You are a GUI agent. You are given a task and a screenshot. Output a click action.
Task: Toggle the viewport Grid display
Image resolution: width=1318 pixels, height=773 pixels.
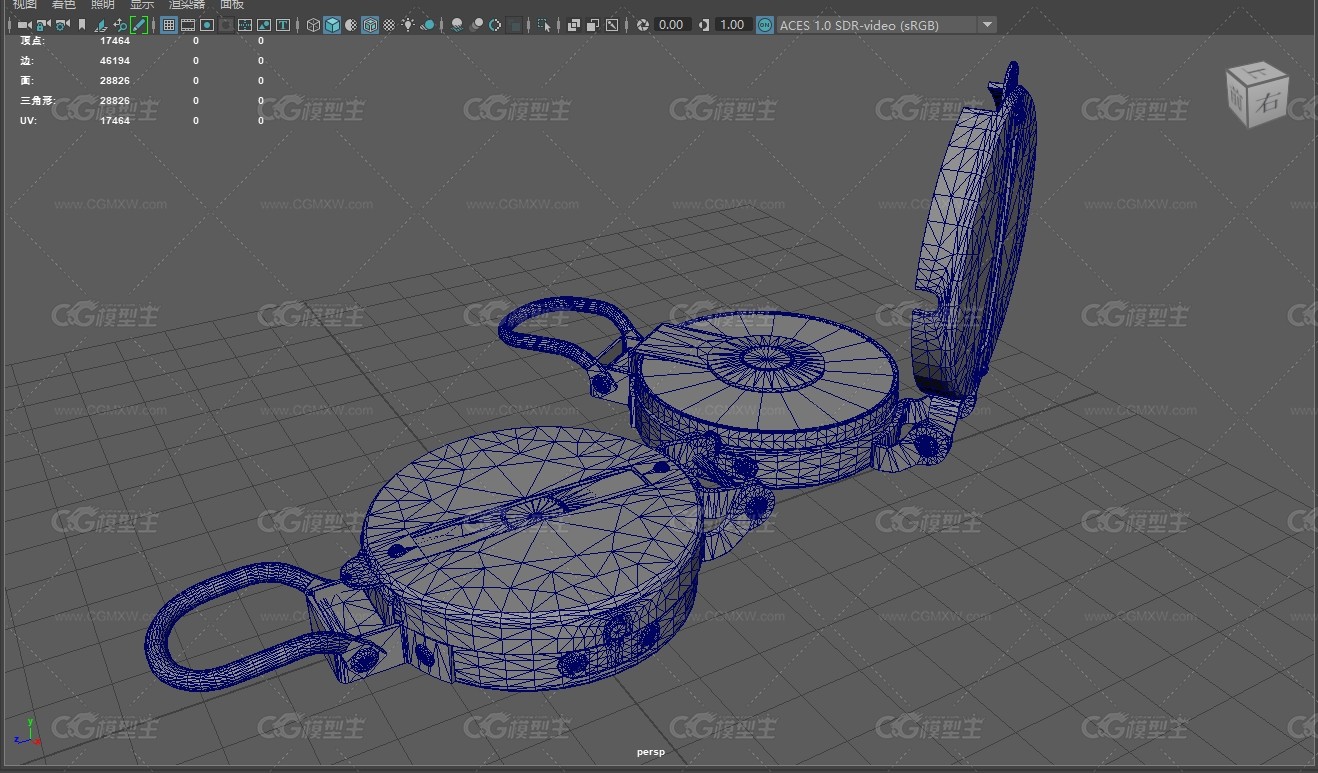(x=169, y=25)
